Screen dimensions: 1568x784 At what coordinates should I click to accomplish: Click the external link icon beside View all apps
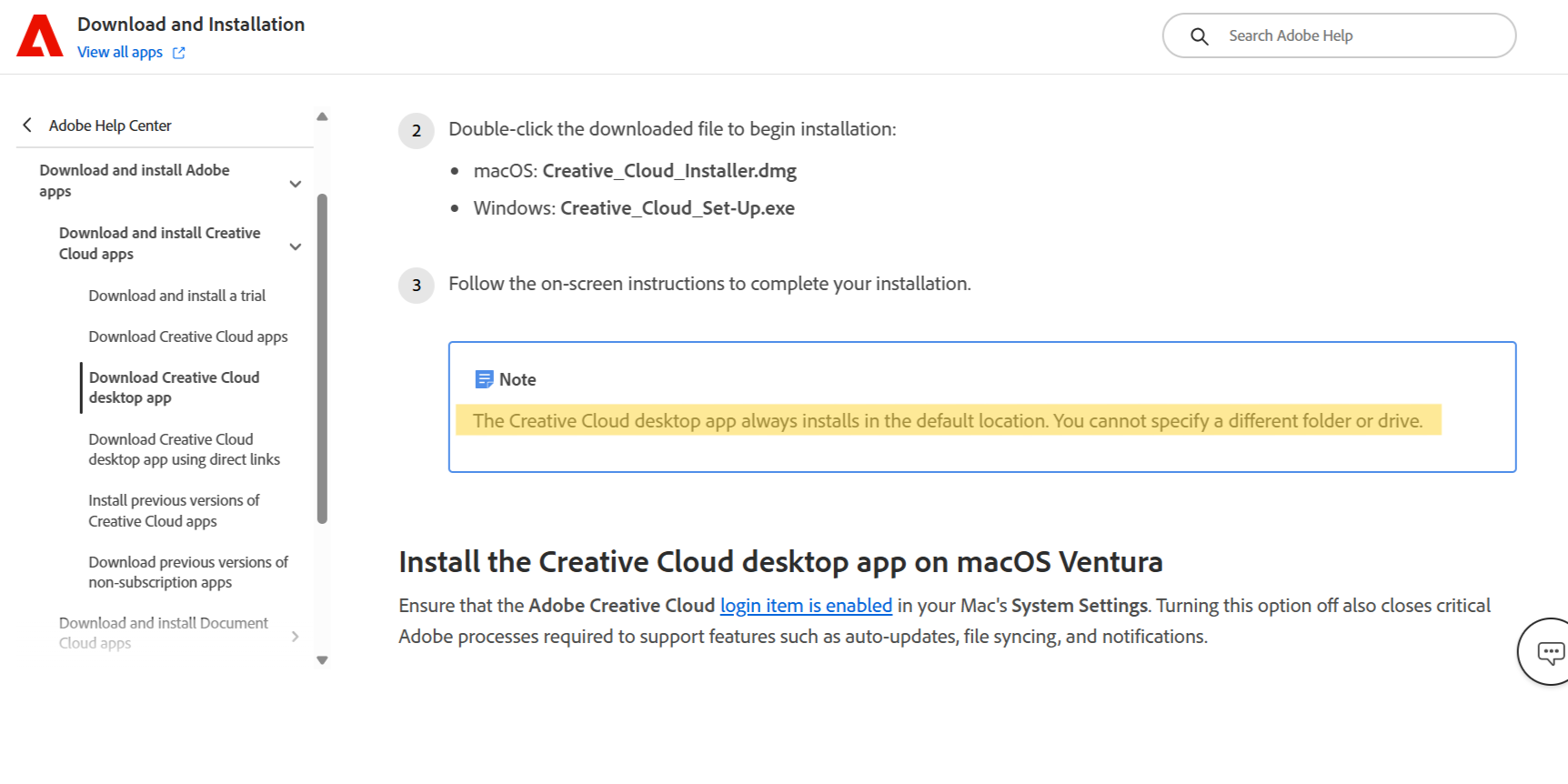[x=179, y=53]
